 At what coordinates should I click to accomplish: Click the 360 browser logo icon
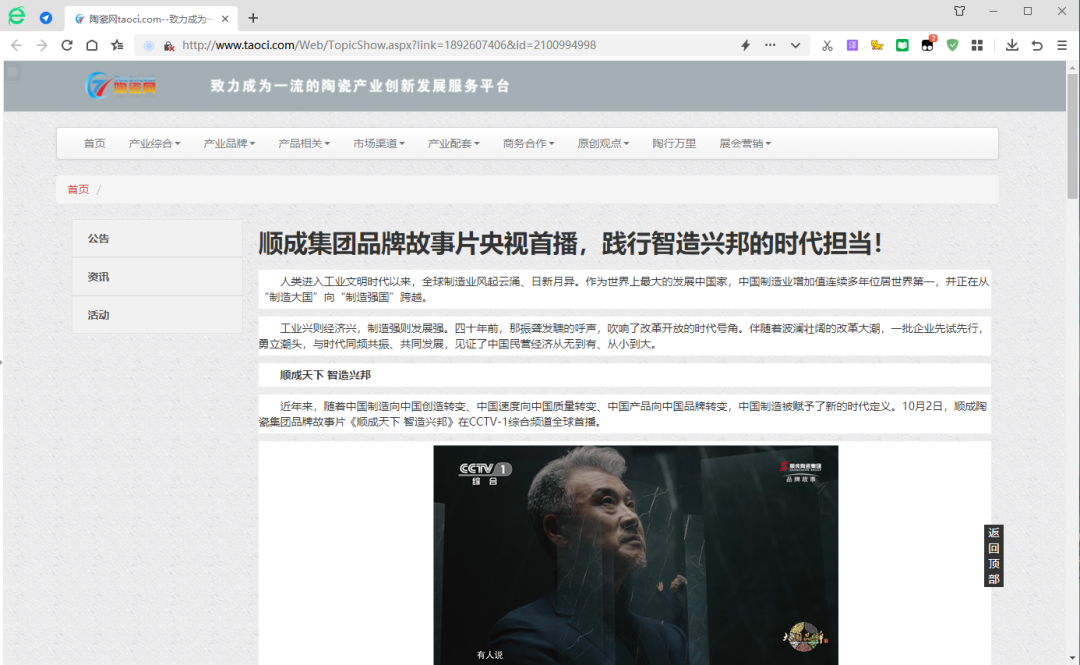[x=17, y=16]
